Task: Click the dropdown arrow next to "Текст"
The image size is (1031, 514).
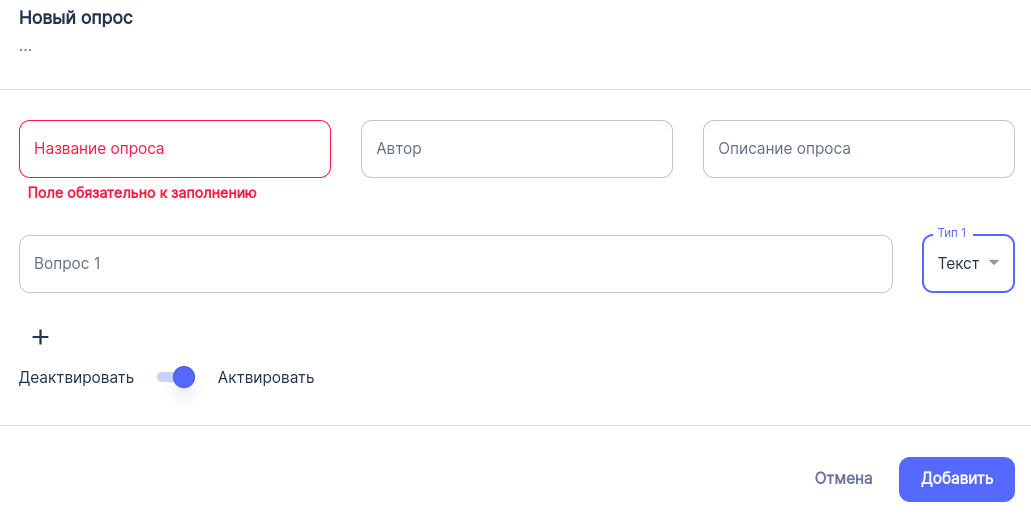Action: [994, 263]
